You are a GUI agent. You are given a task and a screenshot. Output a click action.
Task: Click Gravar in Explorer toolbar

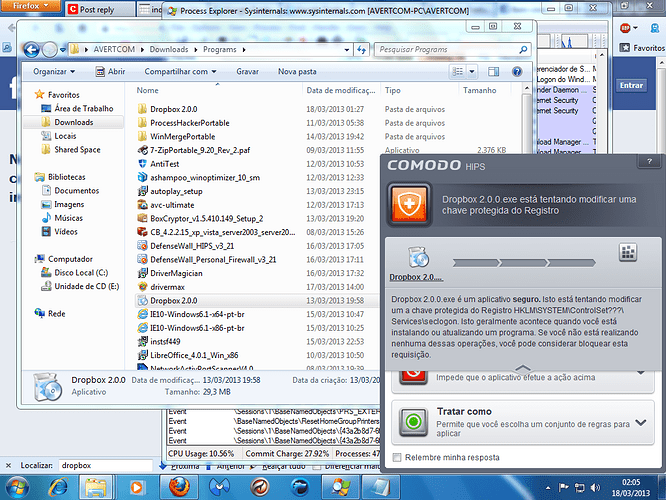(x=248, y=72)
